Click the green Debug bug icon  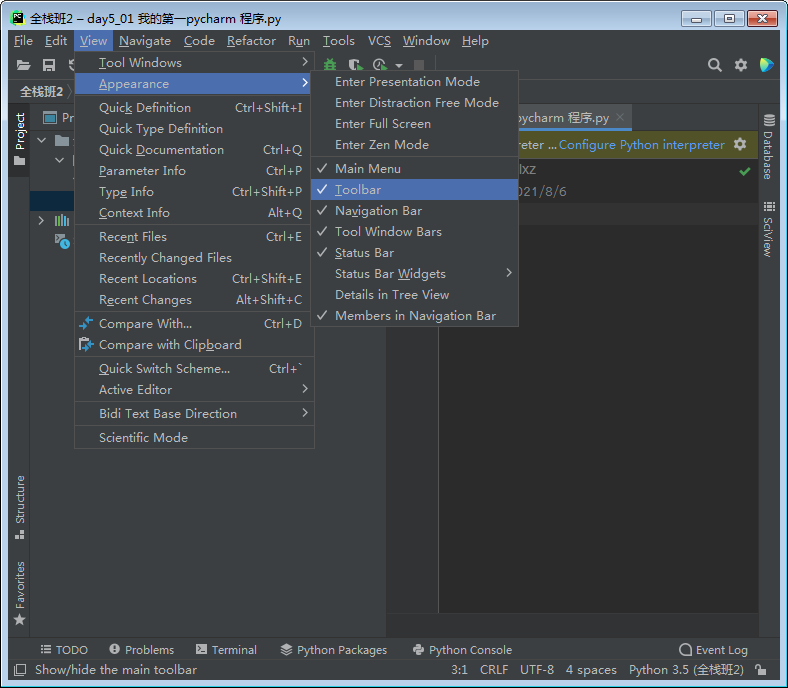330,64
